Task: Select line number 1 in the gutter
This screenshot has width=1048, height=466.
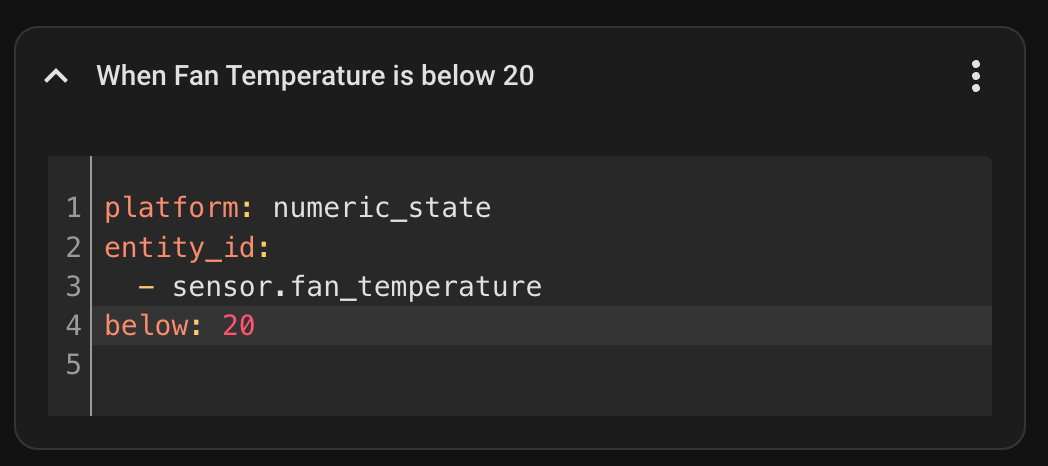Action: pos(74,208)
